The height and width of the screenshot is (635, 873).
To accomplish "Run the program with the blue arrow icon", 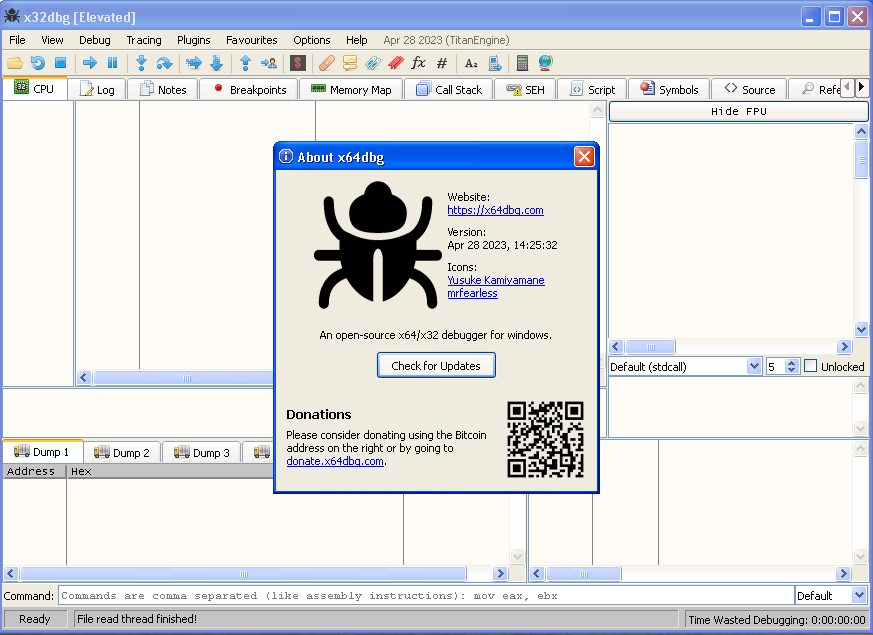I will coord(89,62).
